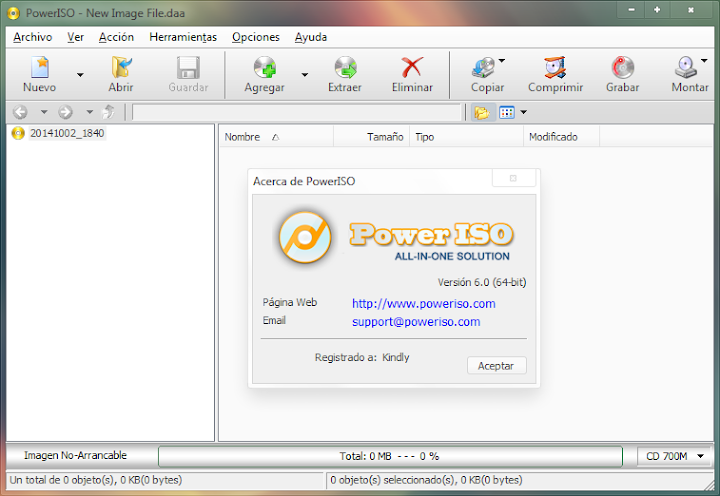Click the Copiar toolbar icon
The width and height of the screenshot is (720, 496).
click(484, 68)
